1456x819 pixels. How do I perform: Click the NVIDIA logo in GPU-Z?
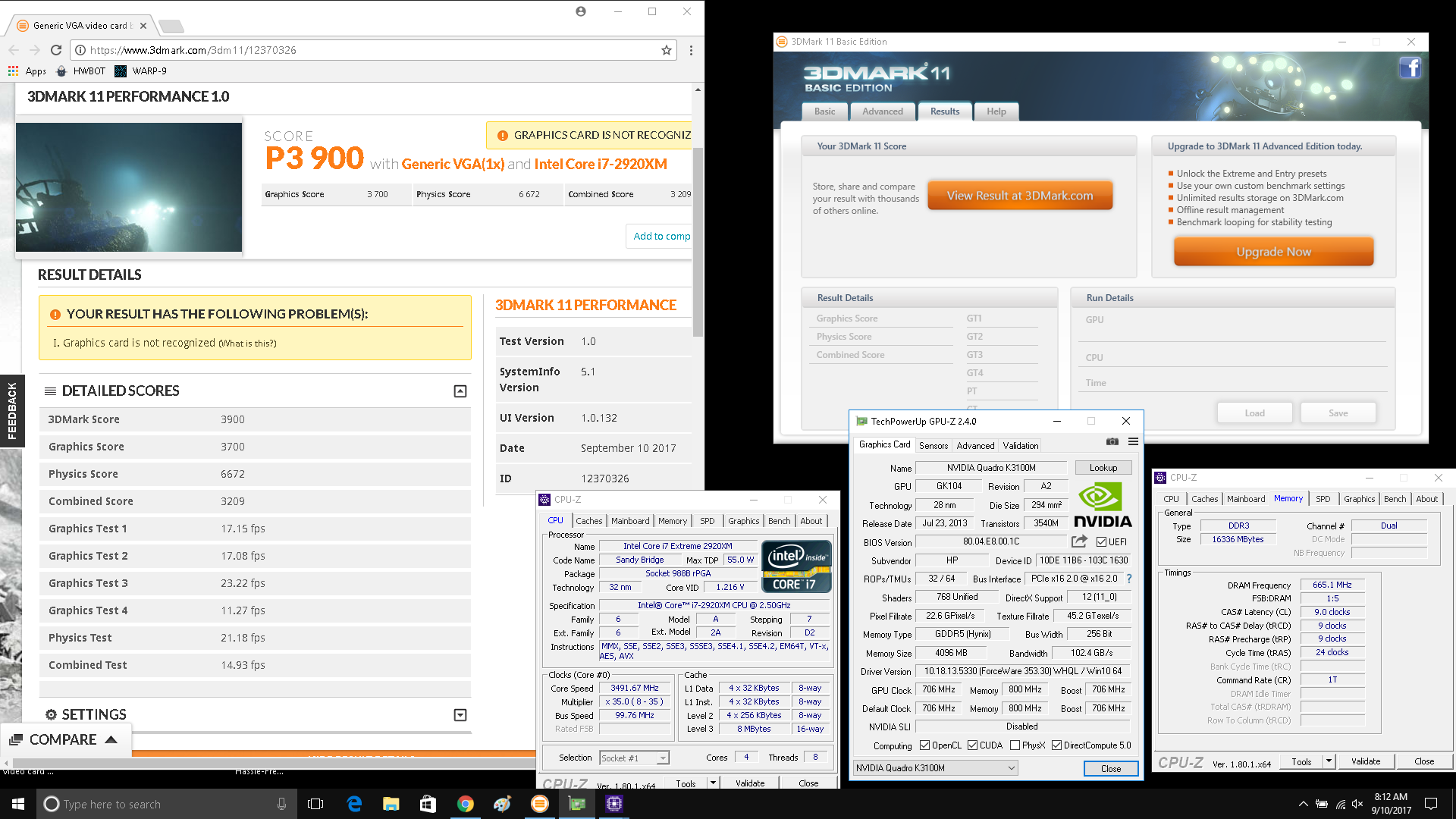(1103, 504)
